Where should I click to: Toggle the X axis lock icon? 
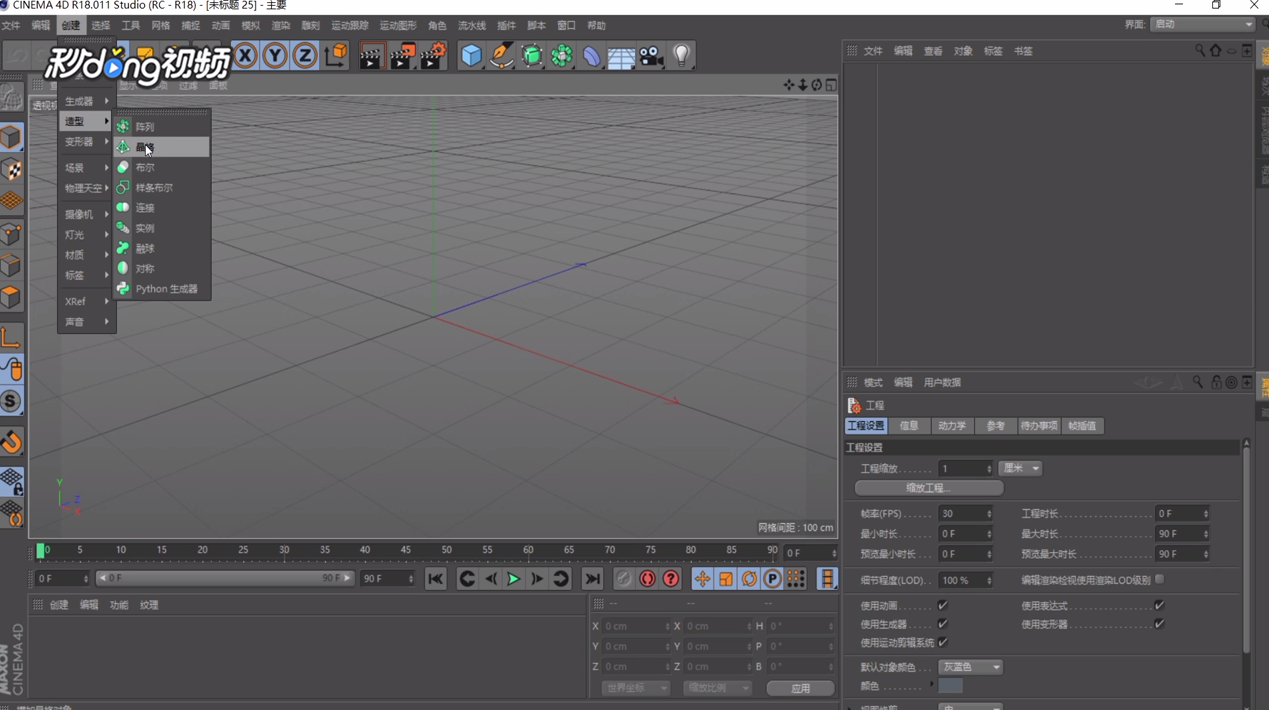245,56
